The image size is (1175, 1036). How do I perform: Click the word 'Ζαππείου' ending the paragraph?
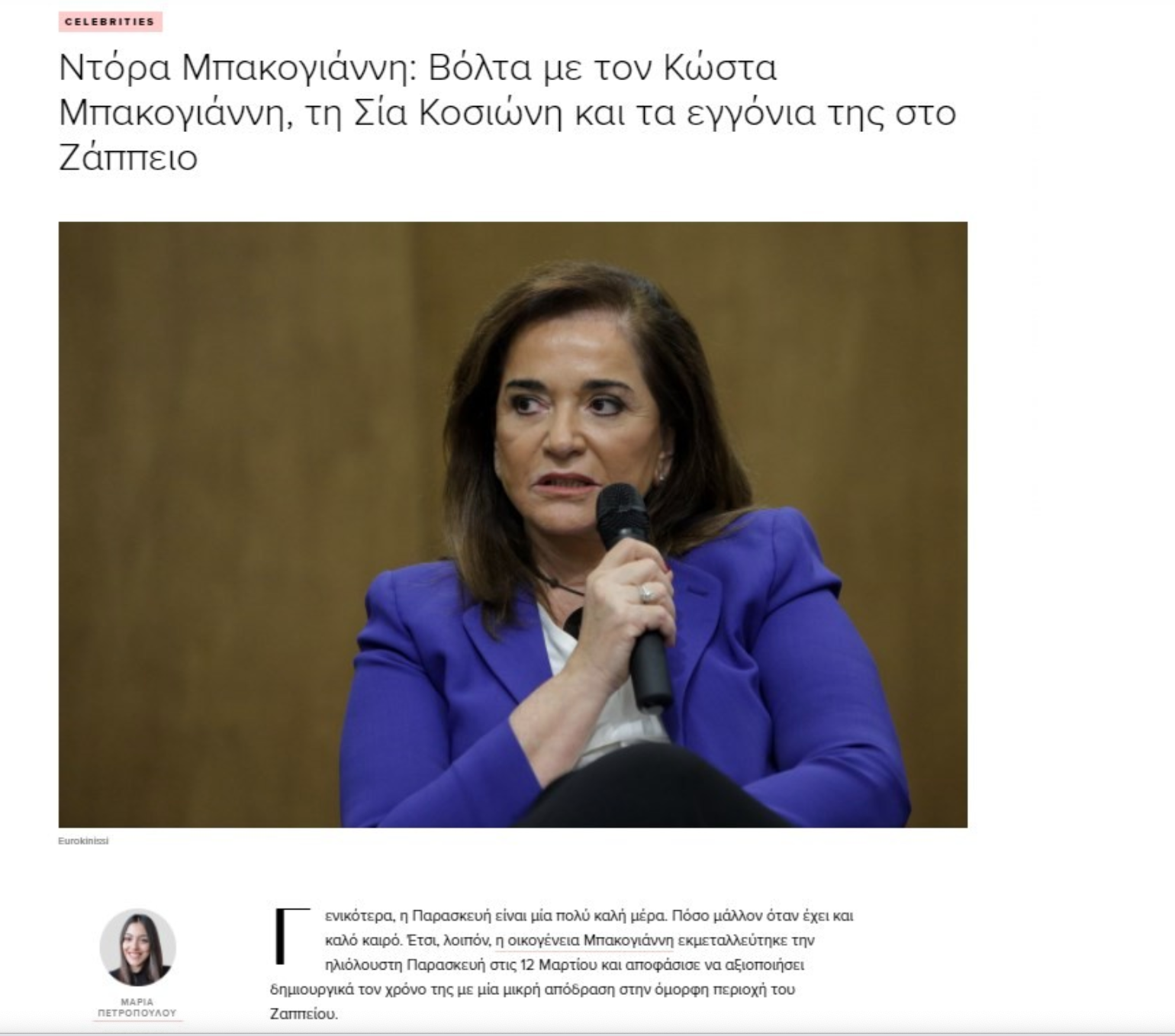(x=302, y=1014)
